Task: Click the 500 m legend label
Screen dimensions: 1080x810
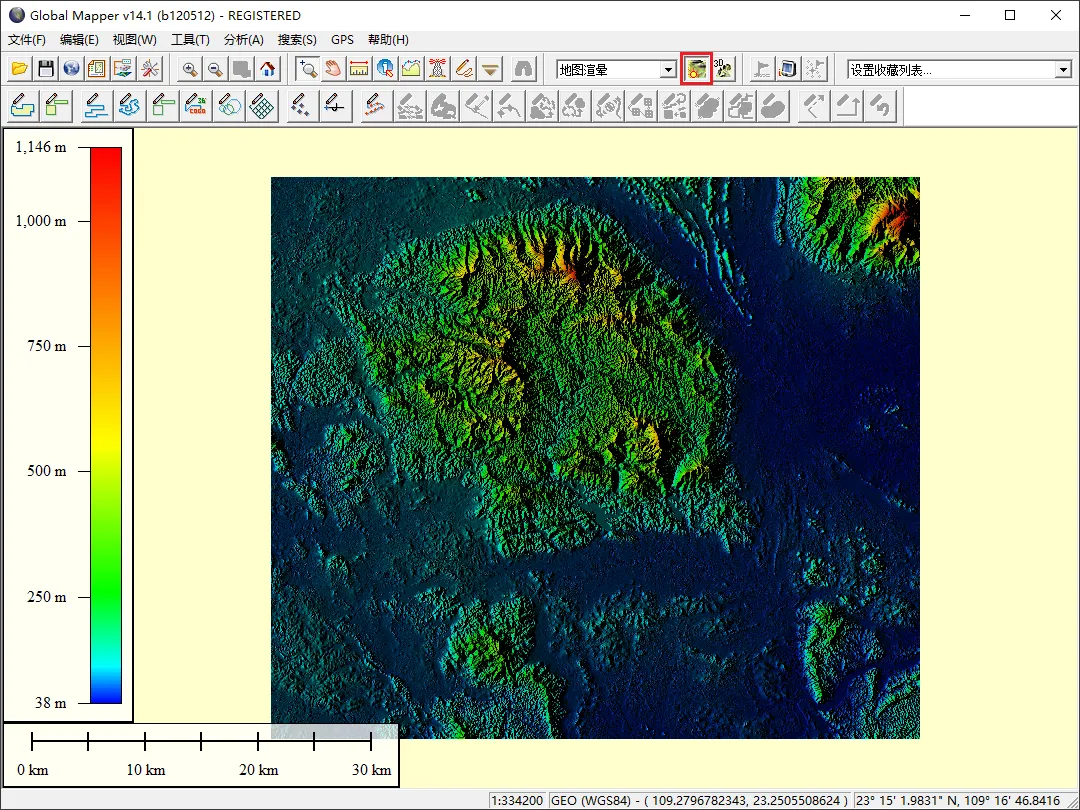Action: [47, 471]
